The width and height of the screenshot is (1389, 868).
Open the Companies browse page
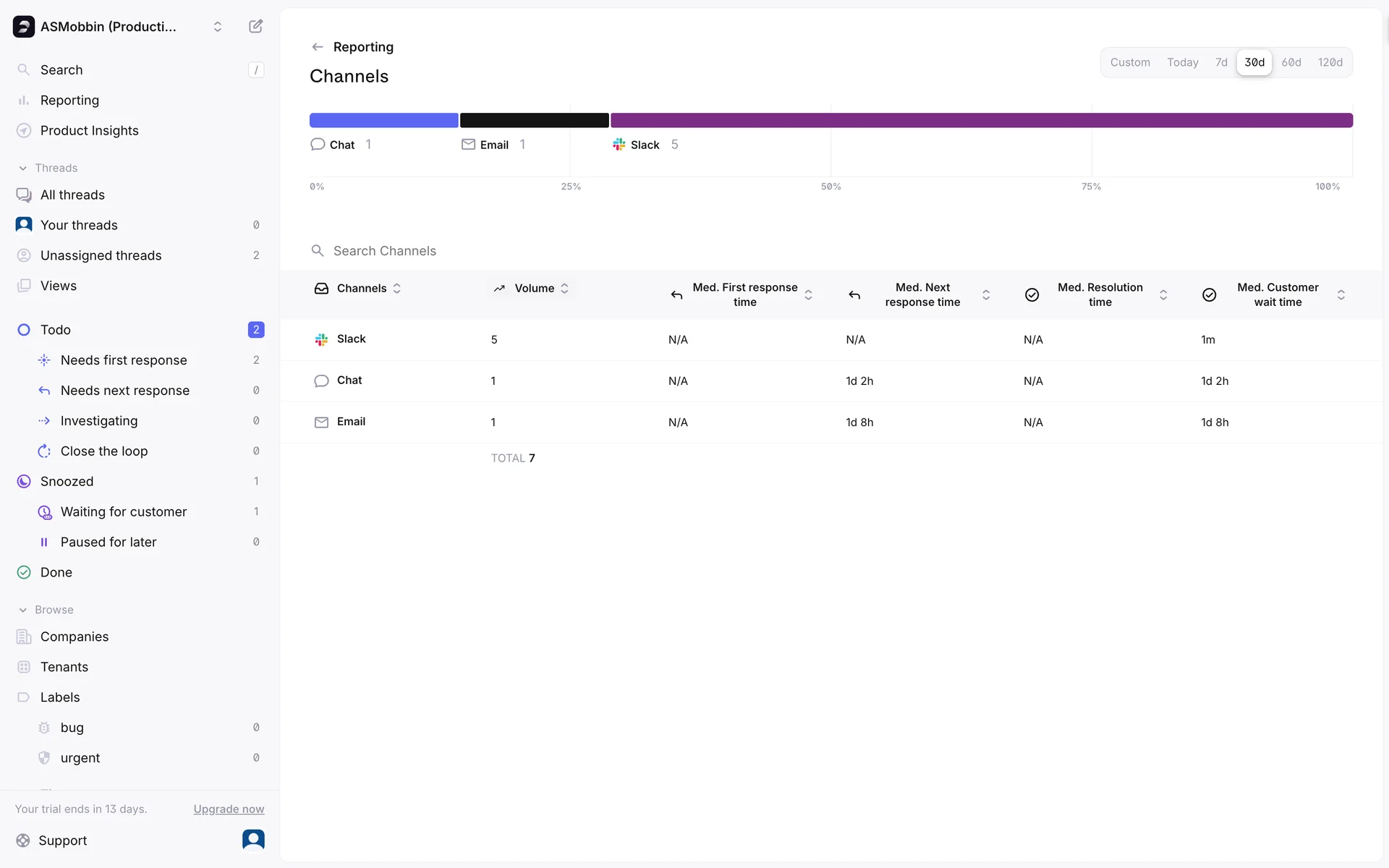point(74,637)
